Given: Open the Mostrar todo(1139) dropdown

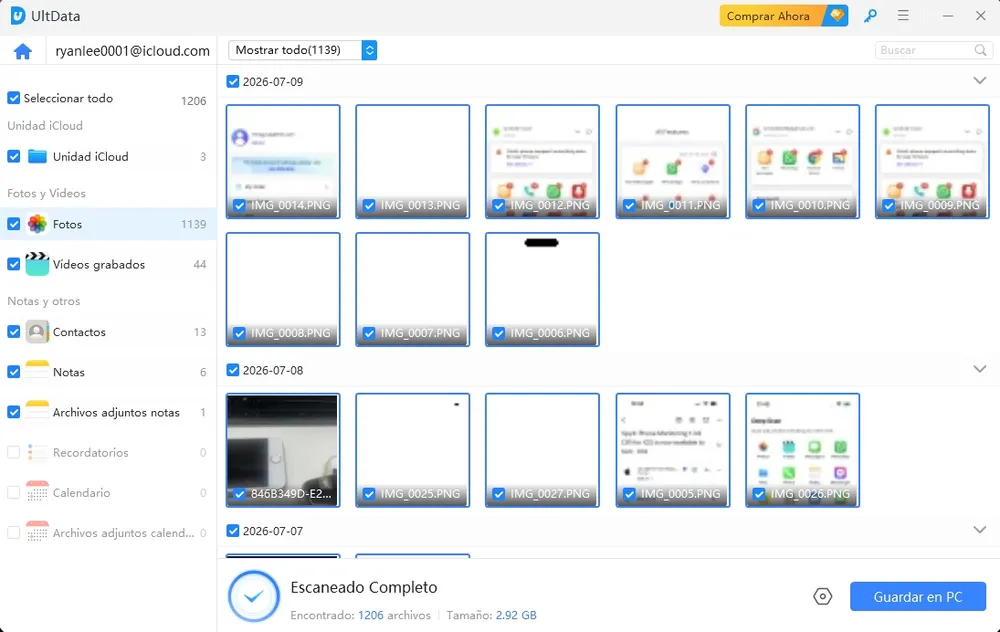Looking at the screenshot, I should click(302, 50).
